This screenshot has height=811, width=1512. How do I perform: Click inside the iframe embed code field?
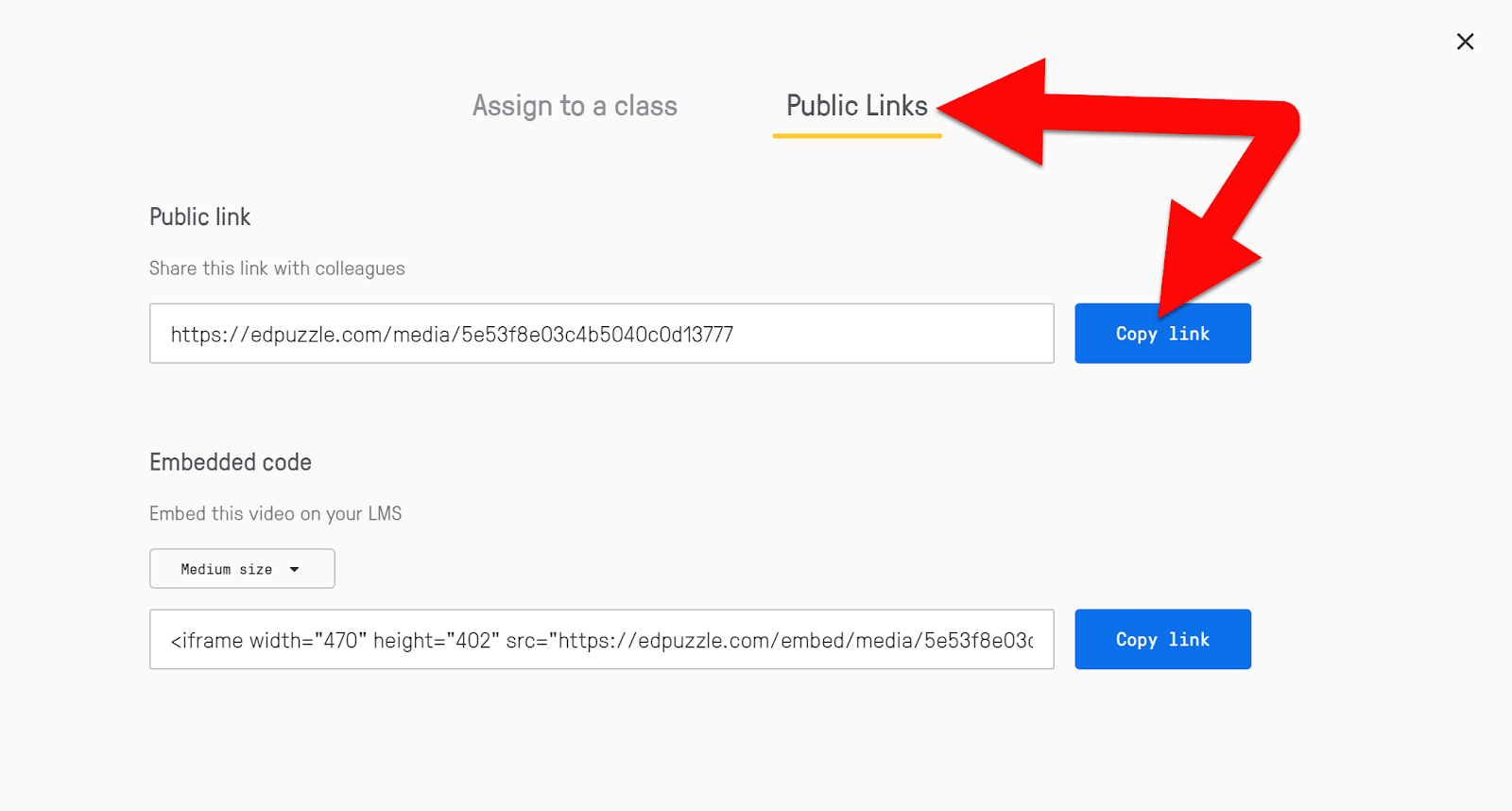point(601,640)
